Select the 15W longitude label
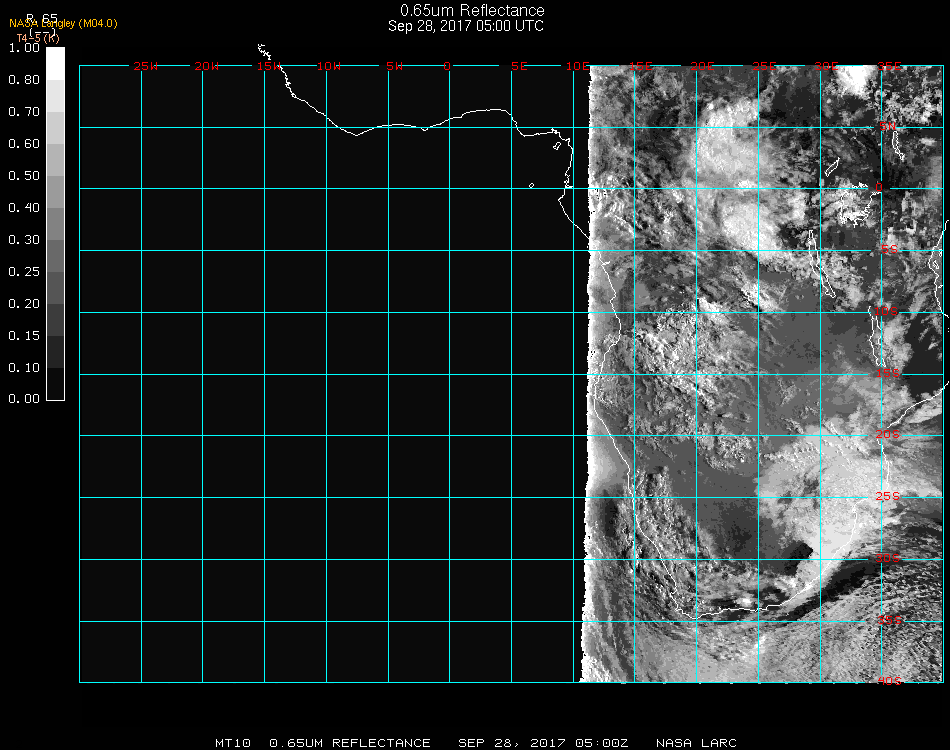This screenshot has width=950, height=750. 268,66
